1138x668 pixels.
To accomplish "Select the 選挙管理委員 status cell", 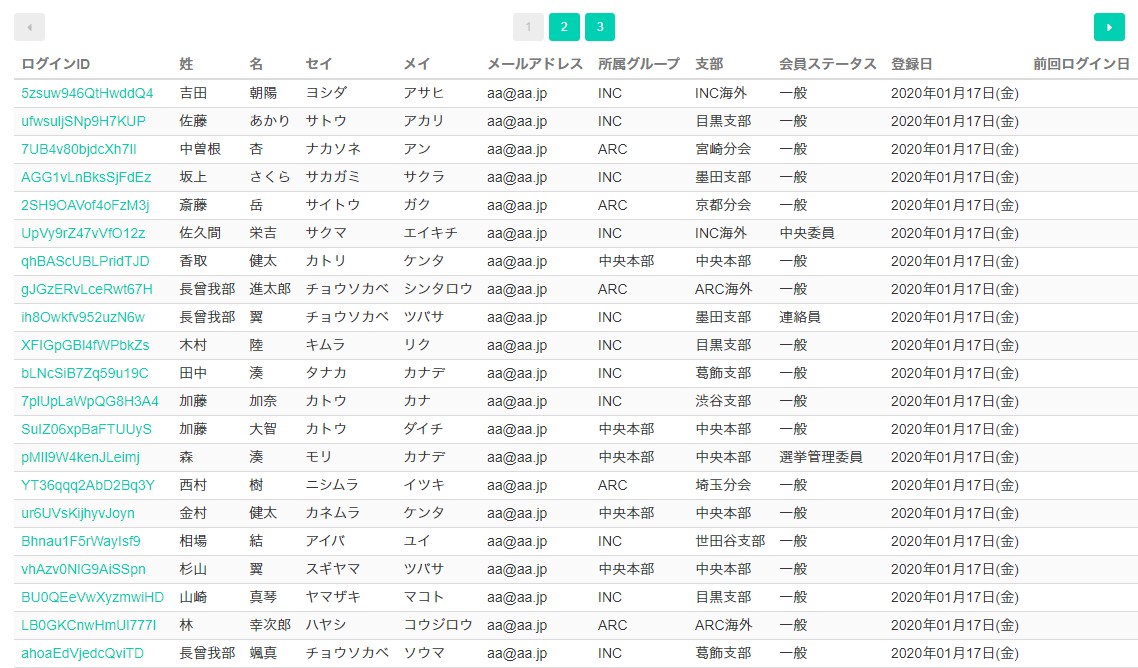I will (x=821, y=457).
